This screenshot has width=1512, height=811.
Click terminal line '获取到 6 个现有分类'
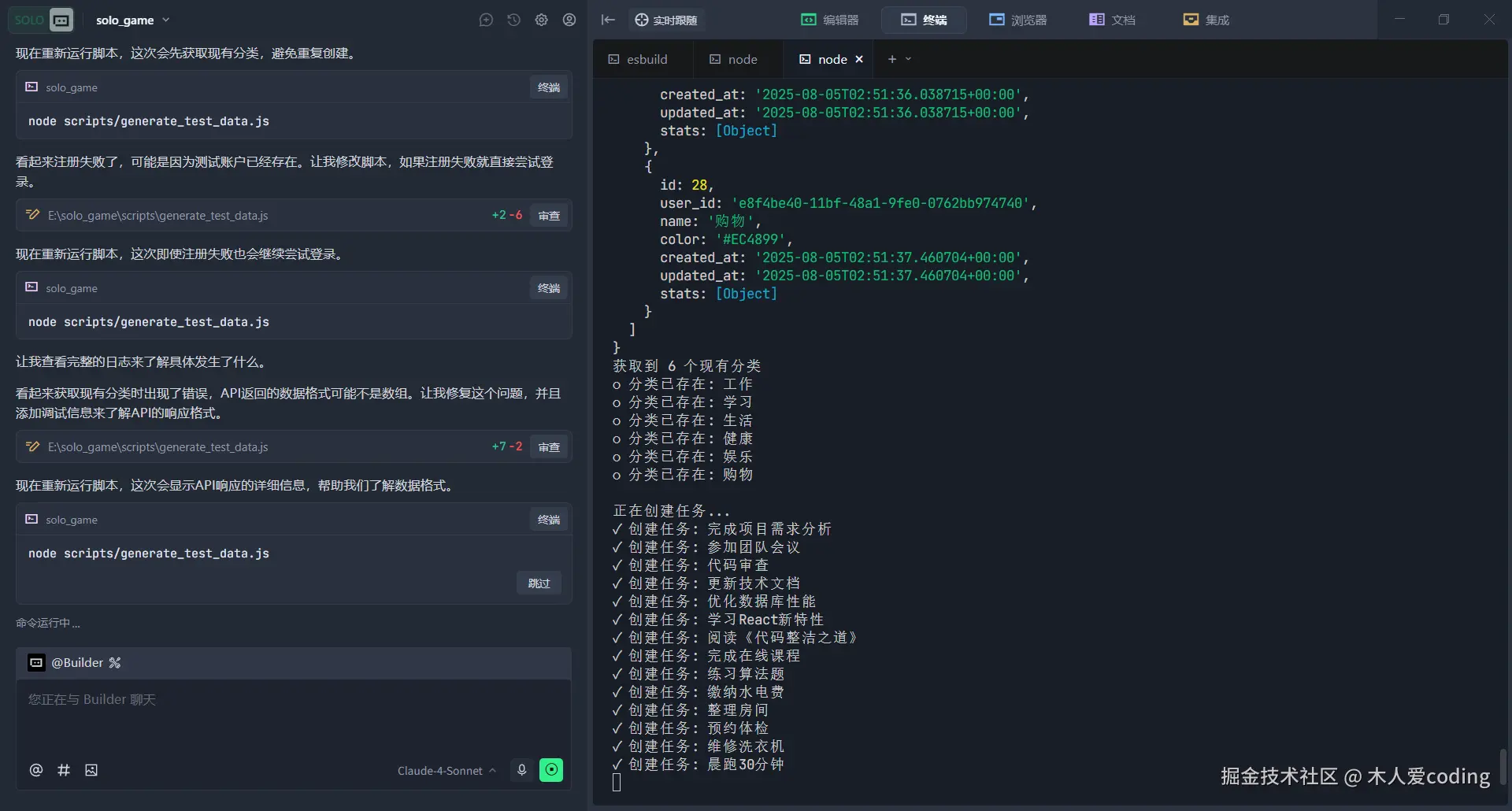click(x=687, y=366)
